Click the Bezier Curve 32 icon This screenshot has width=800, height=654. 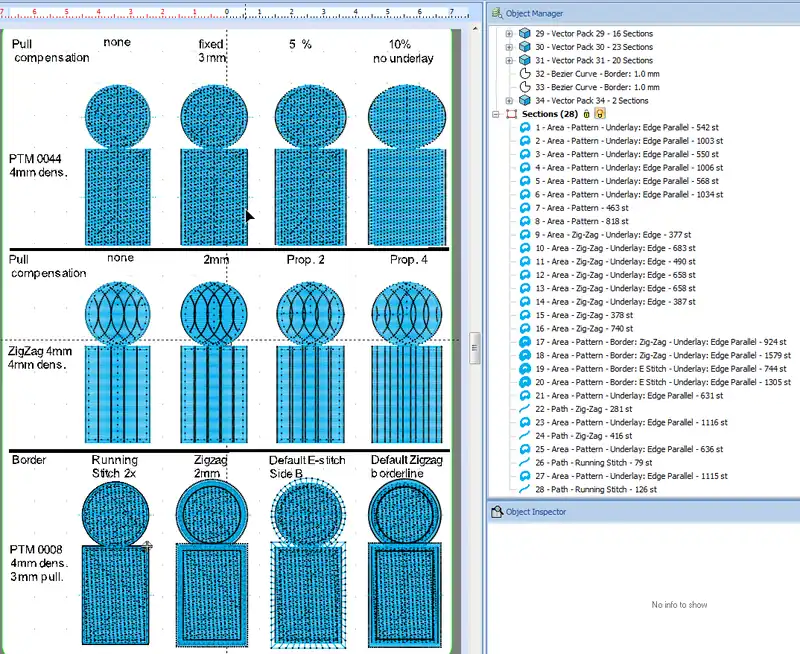tap(525, 74)
